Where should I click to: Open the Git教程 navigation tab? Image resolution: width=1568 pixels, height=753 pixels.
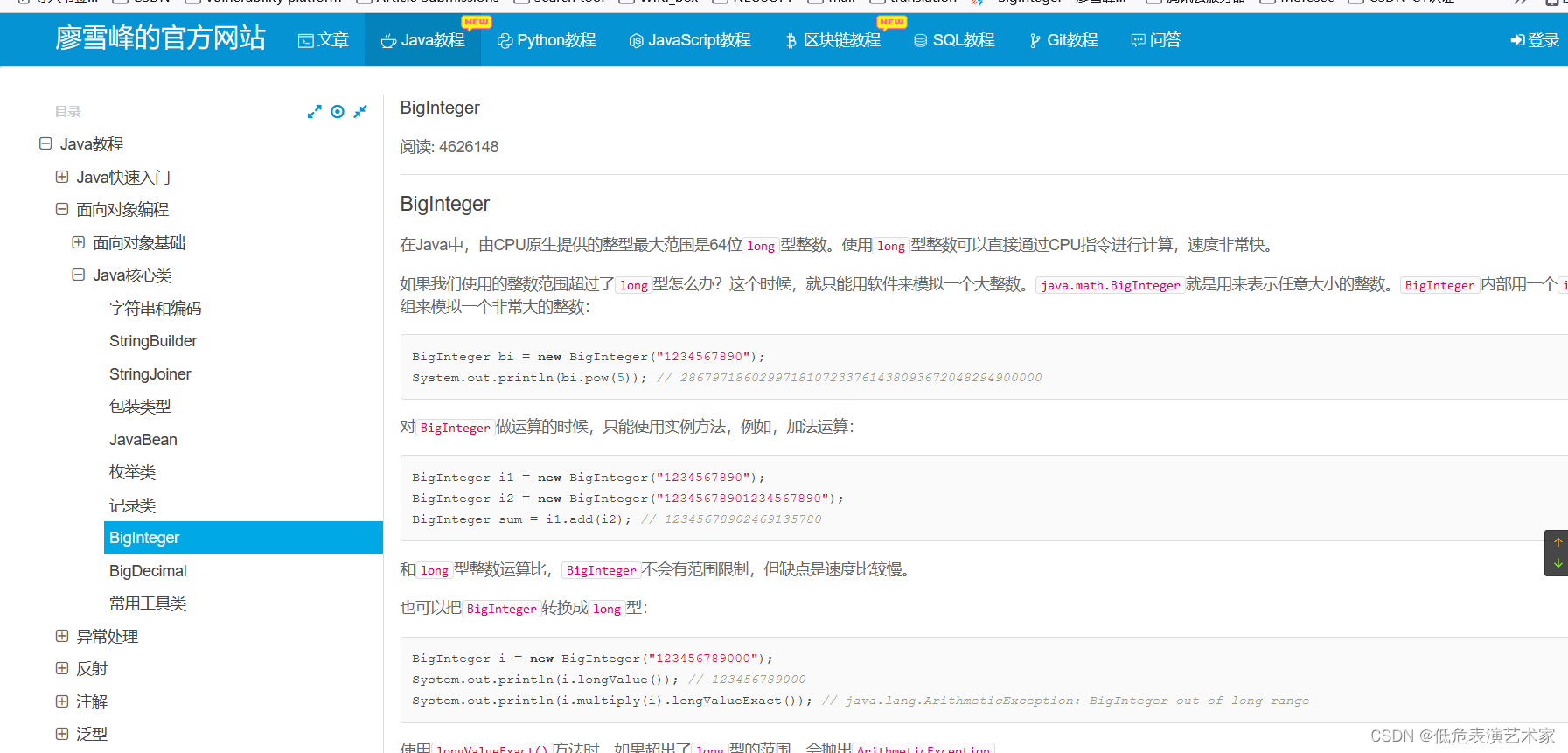(1063, 40)
